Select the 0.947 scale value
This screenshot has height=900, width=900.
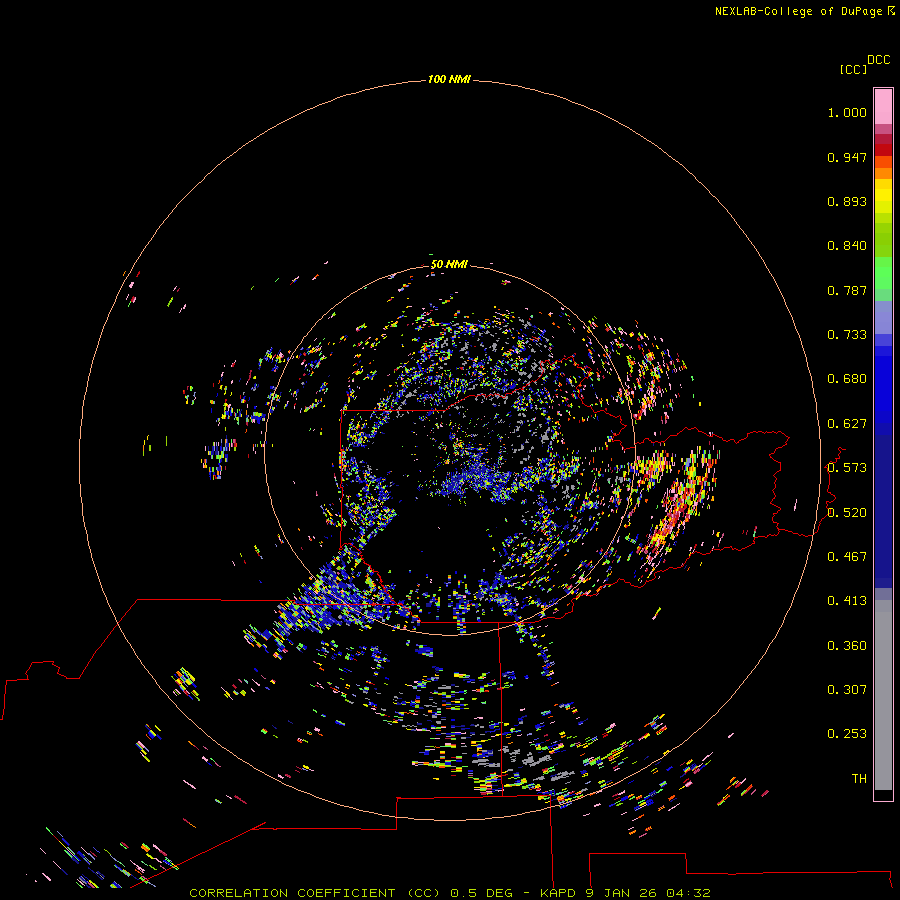click(847, 157)
